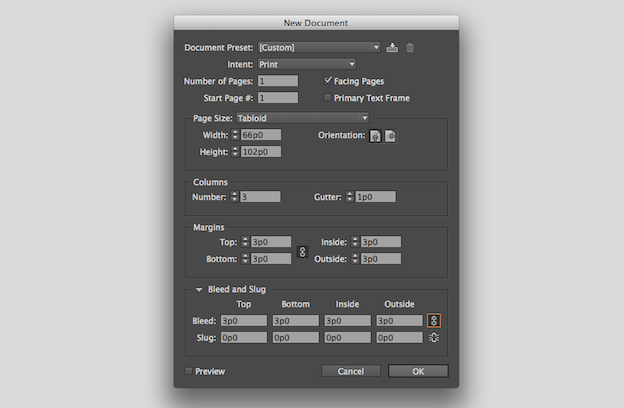Click the Cancel button
The width and height of the screenshot is (624, 408).
pos(351,371)
